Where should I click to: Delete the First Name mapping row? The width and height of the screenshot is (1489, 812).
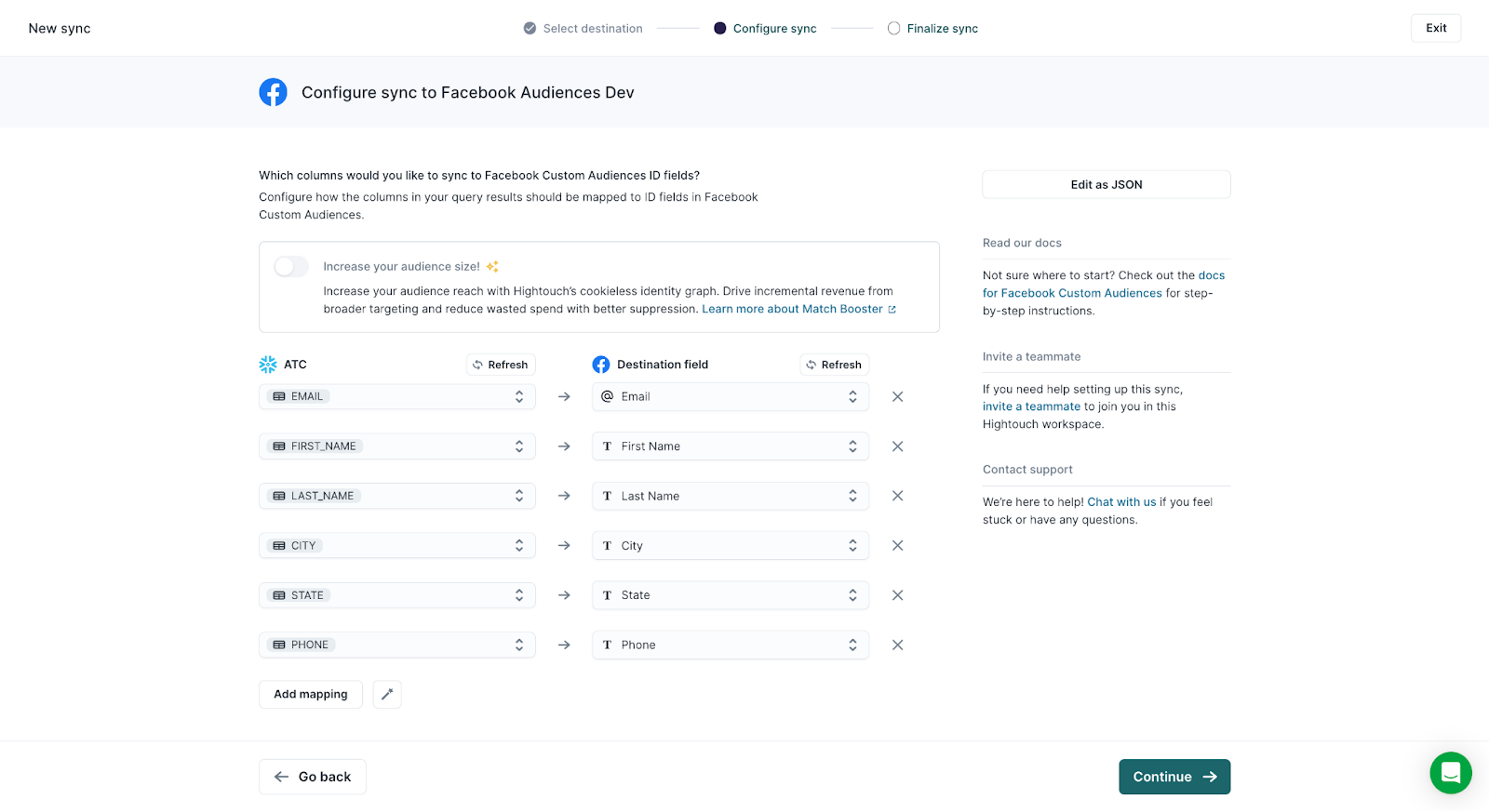point(897,446)
